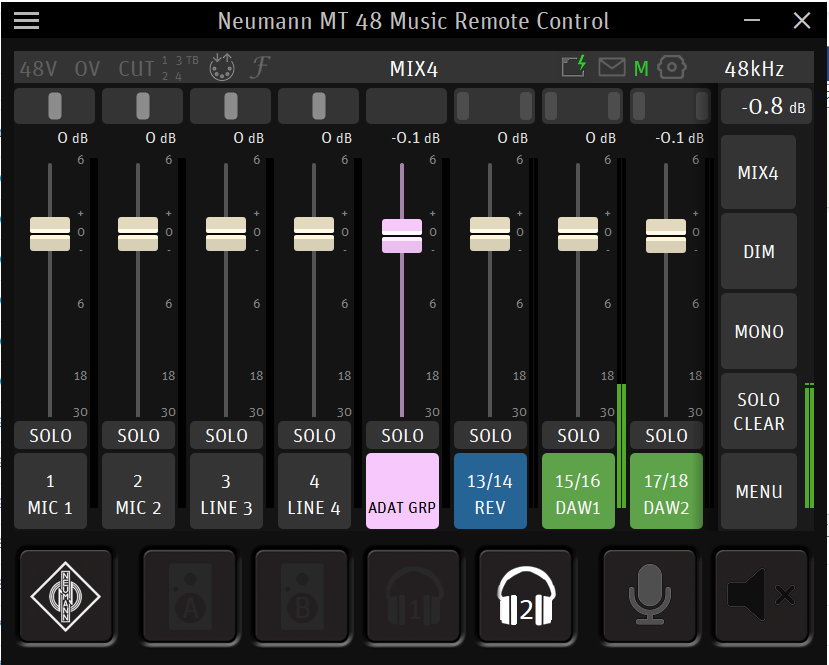This screenshot has width=829, height=665.
Task: Click the 13/14 REV fader handle
Action: point(490,234)
